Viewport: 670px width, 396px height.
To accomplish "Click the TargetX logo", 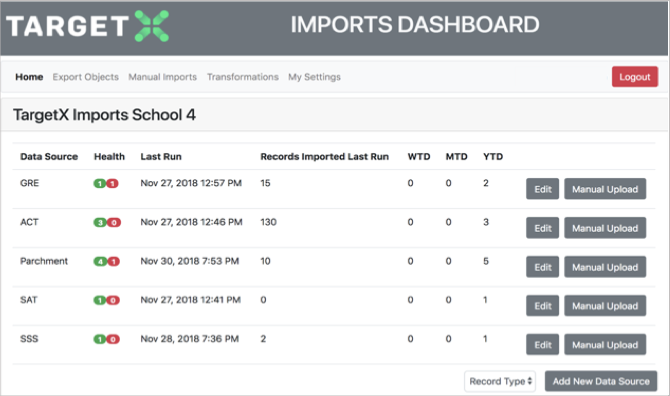I will point(88,26).
